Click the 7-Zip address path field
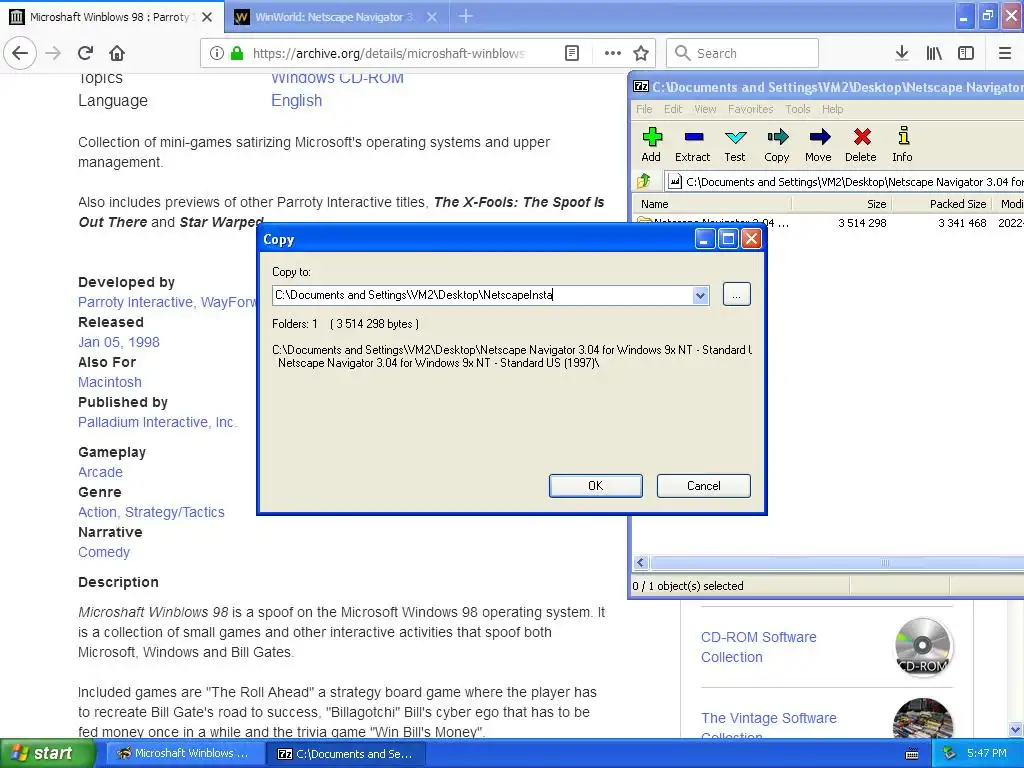This screenshot has height=768, width=1024. pyautogui.click(x=844, y=182)
